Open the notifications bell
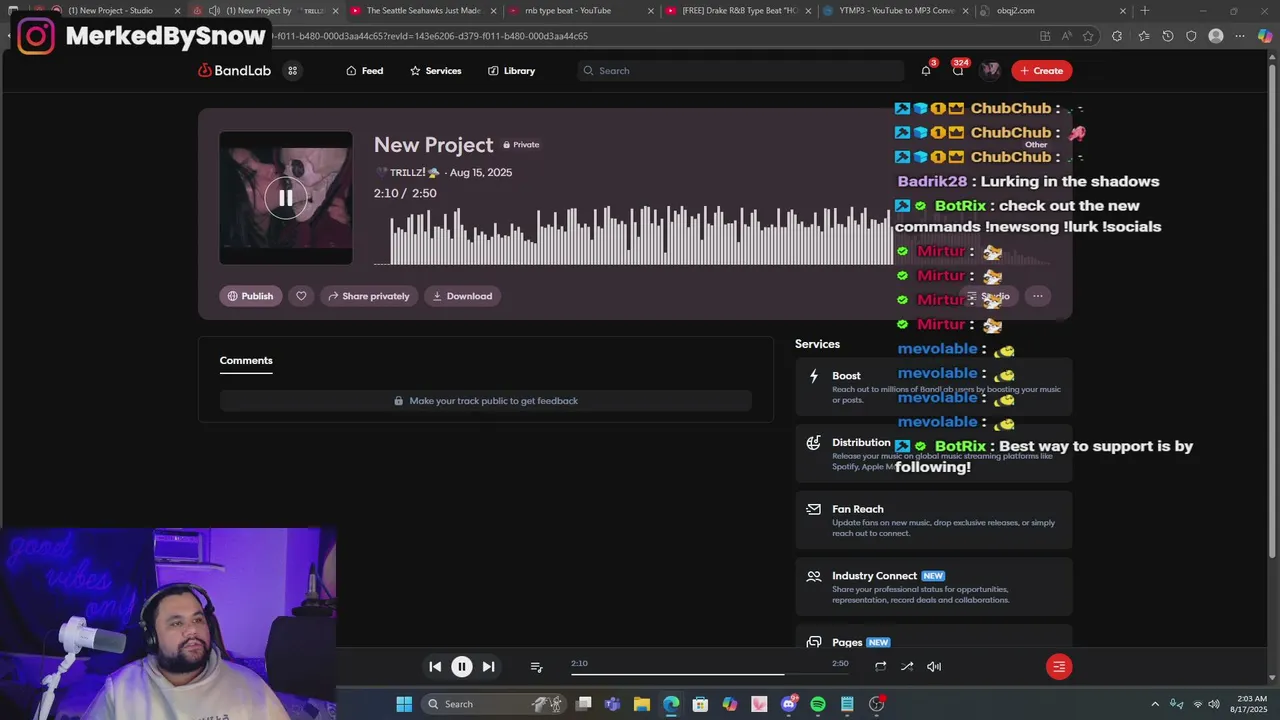Image resolution: width=1280 pixels, height=720 pixels. (x=926, y=71)
